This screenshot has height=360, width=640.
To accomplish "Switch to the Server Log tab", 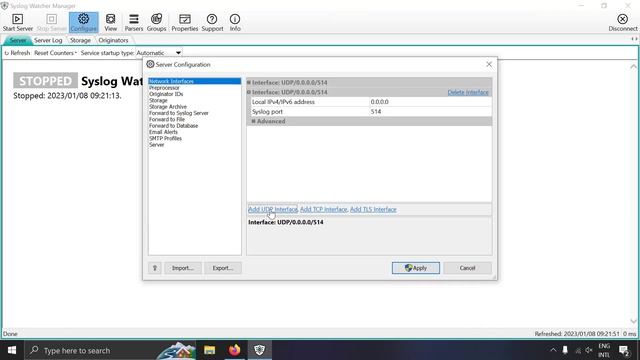I will (x=48, y=40).
